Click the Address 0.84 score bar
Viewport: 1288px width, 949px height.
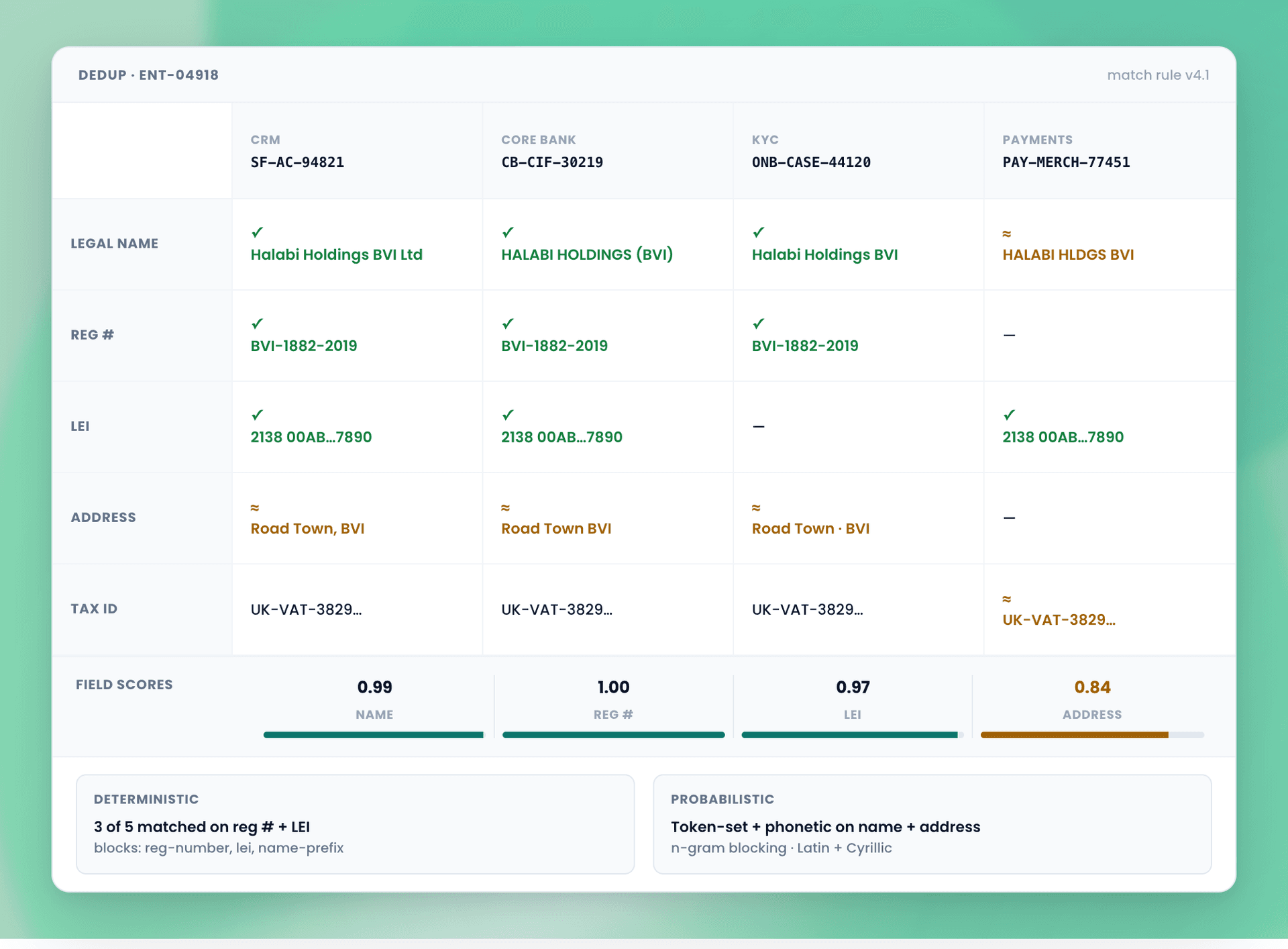point(1092,735)
